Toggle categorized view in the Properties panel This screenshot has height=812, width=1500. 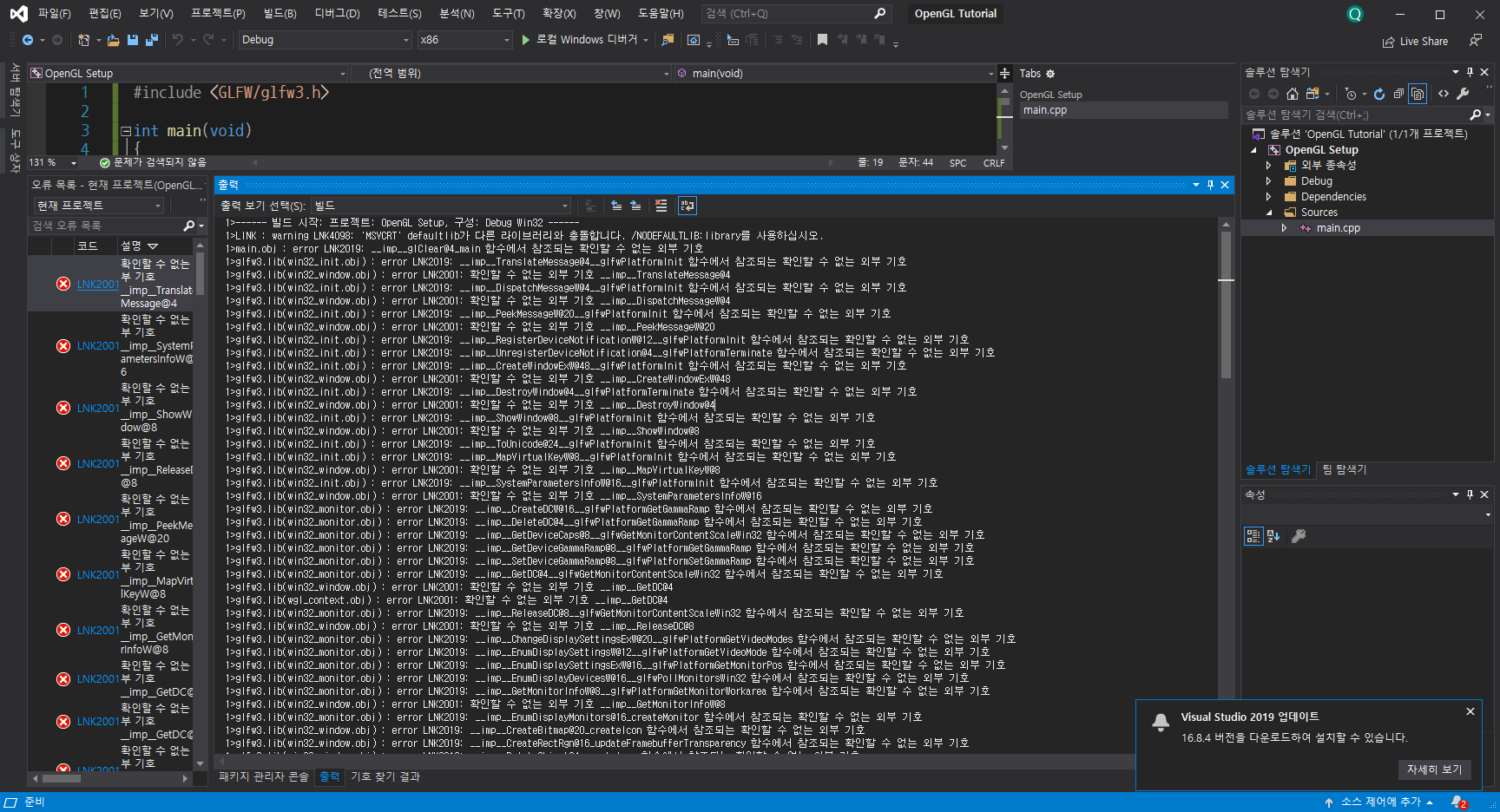pos(1253,536)
